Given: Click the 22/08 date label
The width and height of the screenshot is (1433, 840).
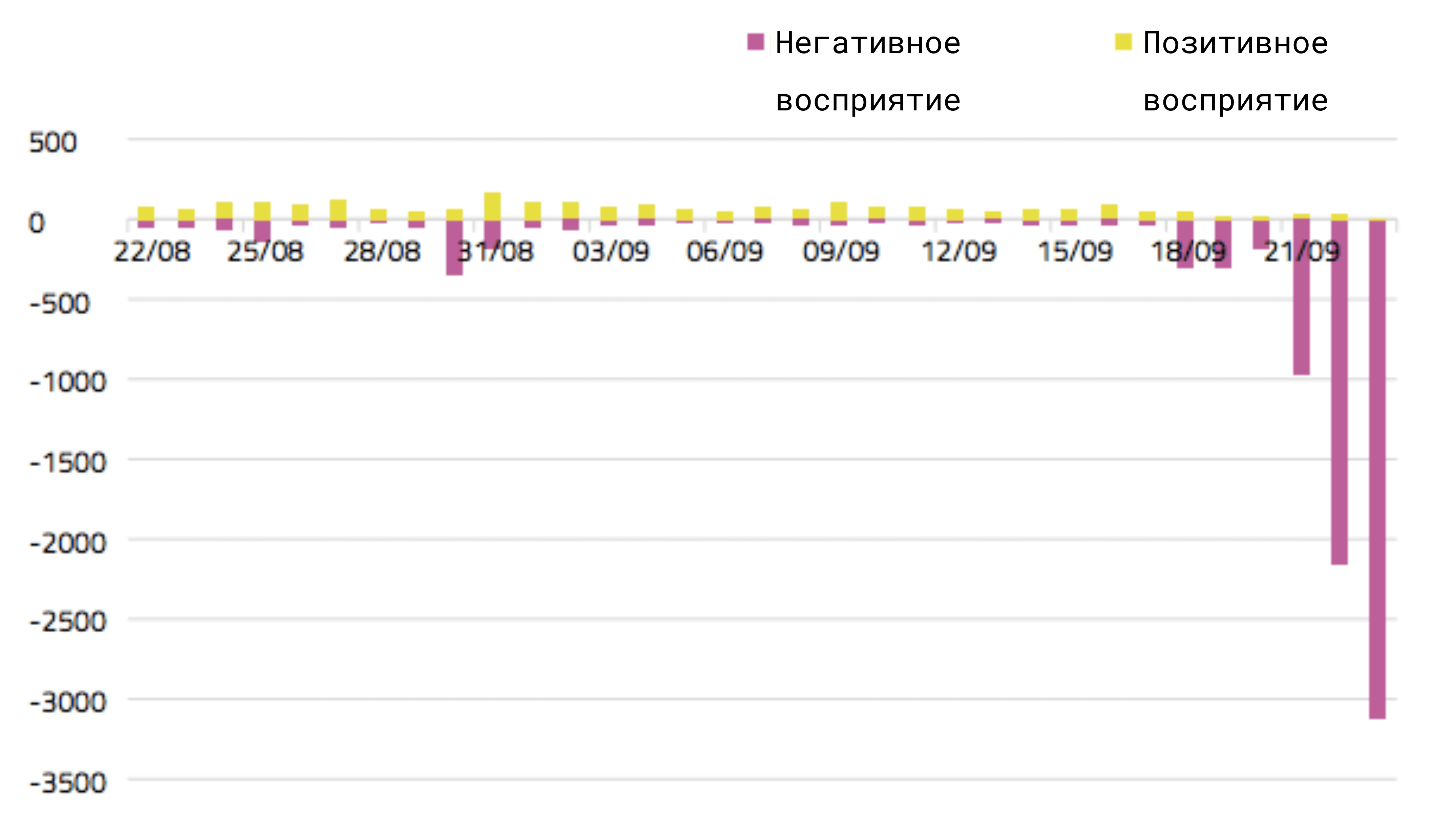Looking at the screenshot, I should pyautogui.click(x=152, y=252).
